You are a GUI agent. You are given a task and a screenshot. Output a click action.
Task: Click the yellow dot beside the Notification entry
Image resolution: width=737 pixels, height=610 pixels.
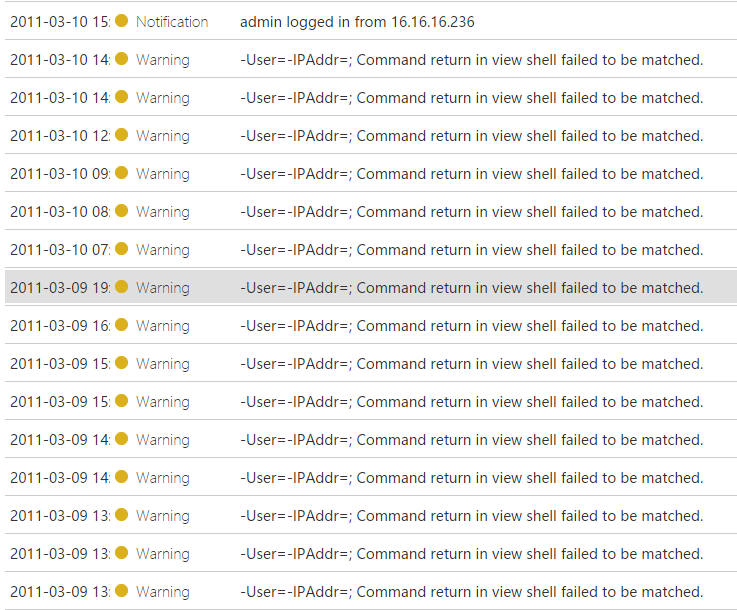tap(121, 21)
